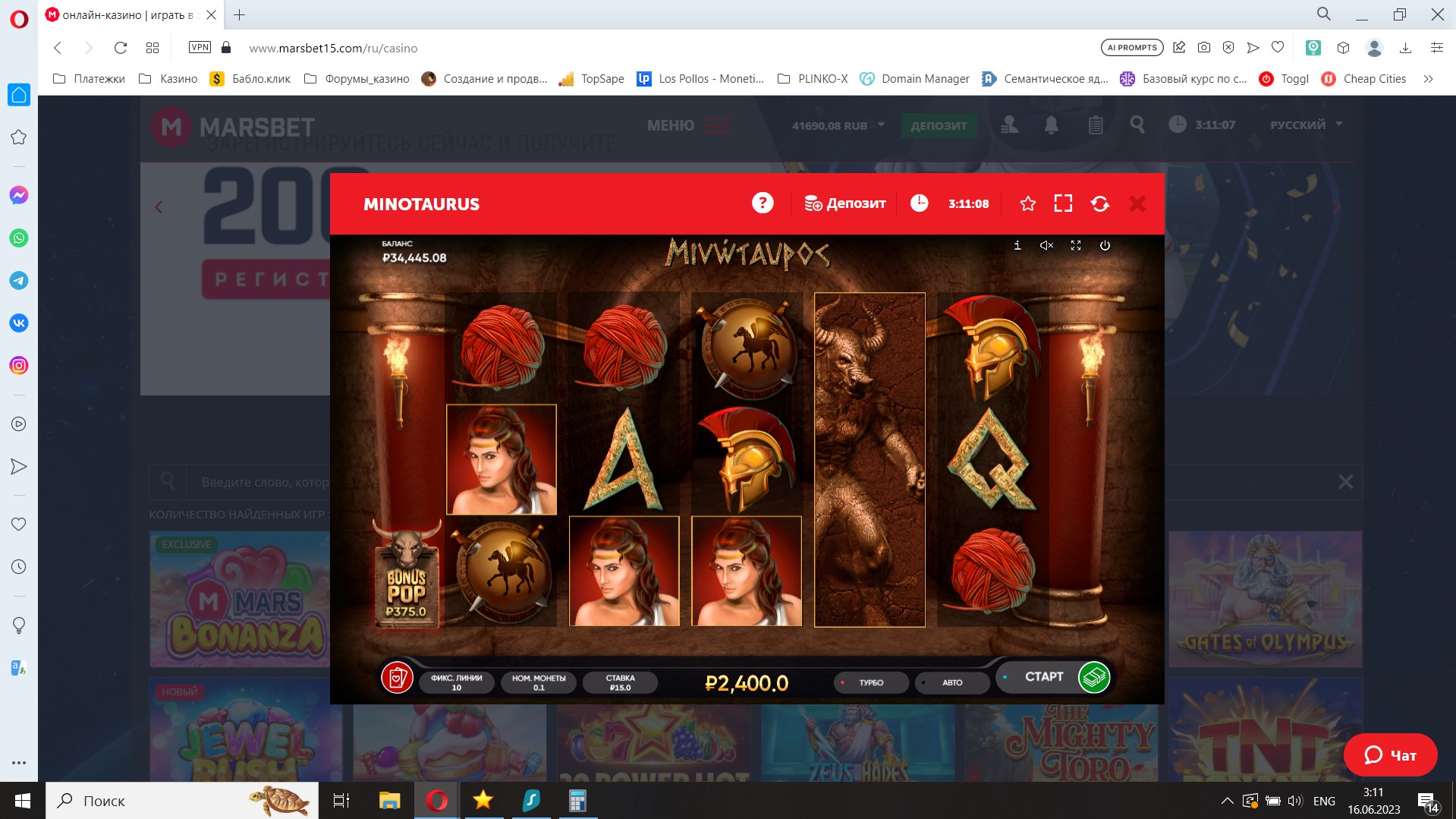The height and width of the screenshot is (819, 1456).
Task: Open the Платежки bookmarks folder
Action: [90, 79]
